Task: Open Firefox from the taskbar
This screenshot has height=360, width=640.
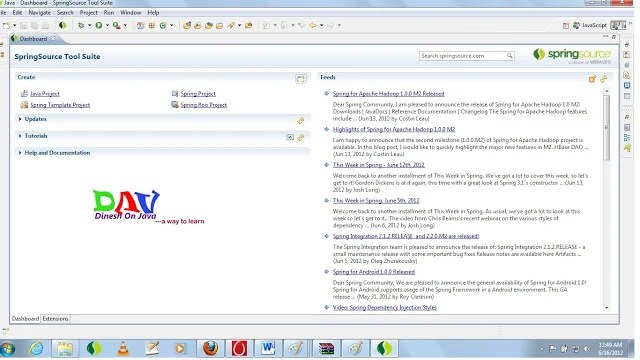Action: (x=211, y=349)
